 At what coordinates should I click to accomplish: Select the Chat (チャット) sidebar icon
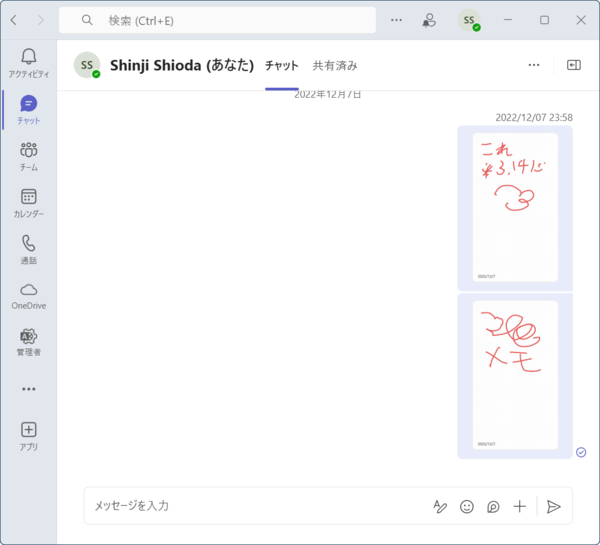pos(29,110)
